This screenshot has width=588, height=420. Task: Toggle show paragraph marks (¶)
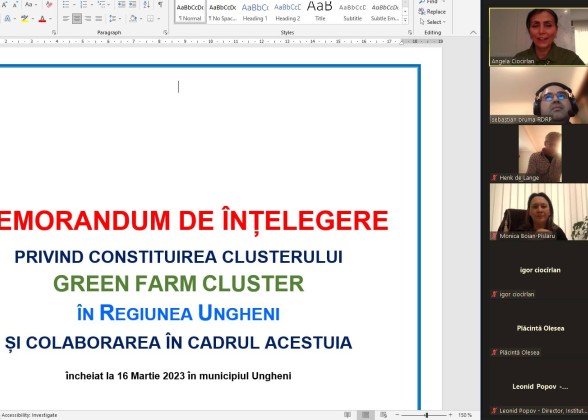(160, 5)
